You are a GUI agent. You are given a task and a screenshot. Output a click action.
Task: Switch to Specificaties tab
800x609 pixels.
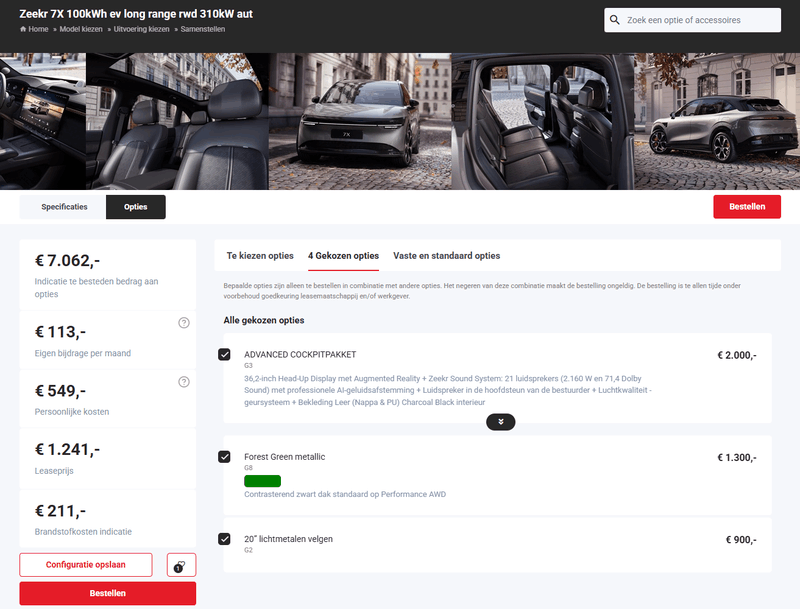click(x=64, y=207)
